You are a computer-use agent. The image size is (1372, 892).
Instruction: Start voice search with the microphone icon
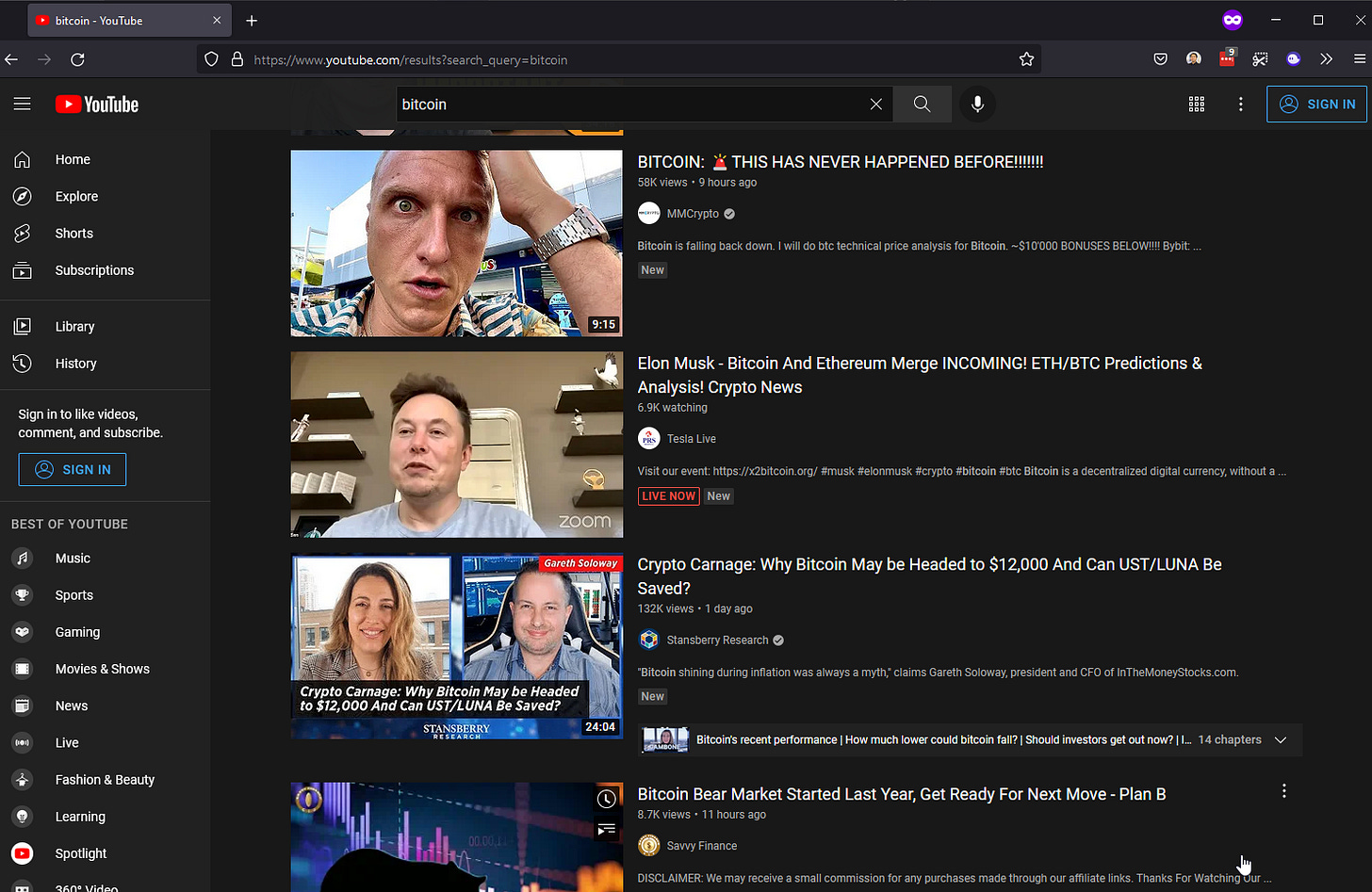(978, 105)
